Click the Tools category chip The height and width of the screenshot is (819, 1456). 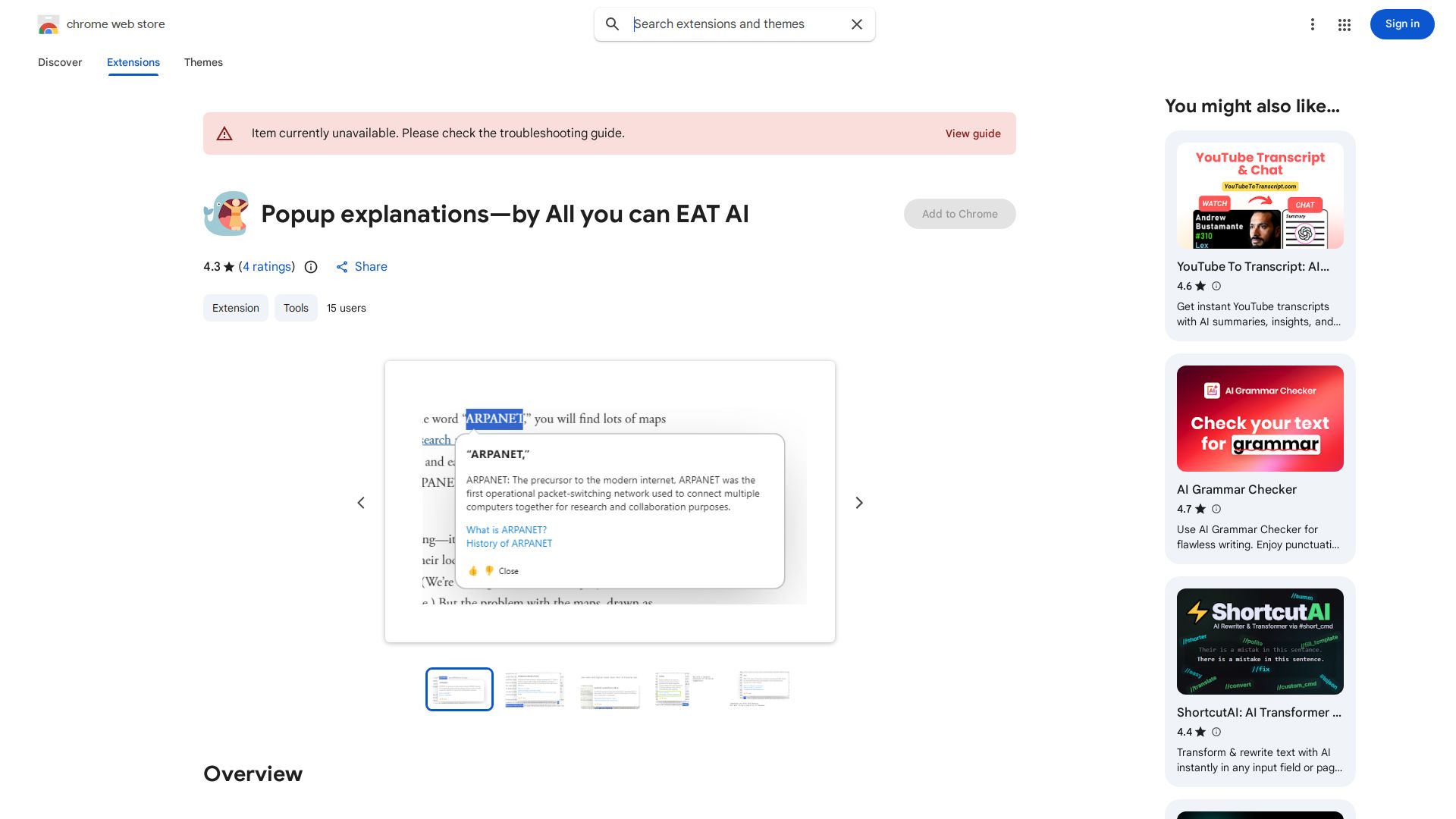(296, 308)
